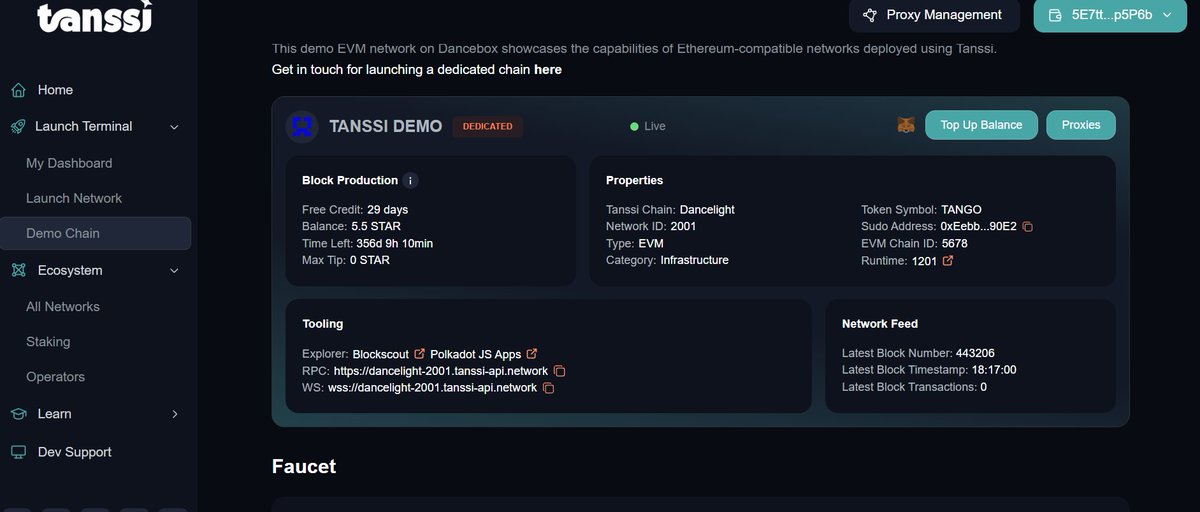The image size is (1200, 512).
Task: Open the wallet account dropdown arrow
Action: (x=1166, y=15)
